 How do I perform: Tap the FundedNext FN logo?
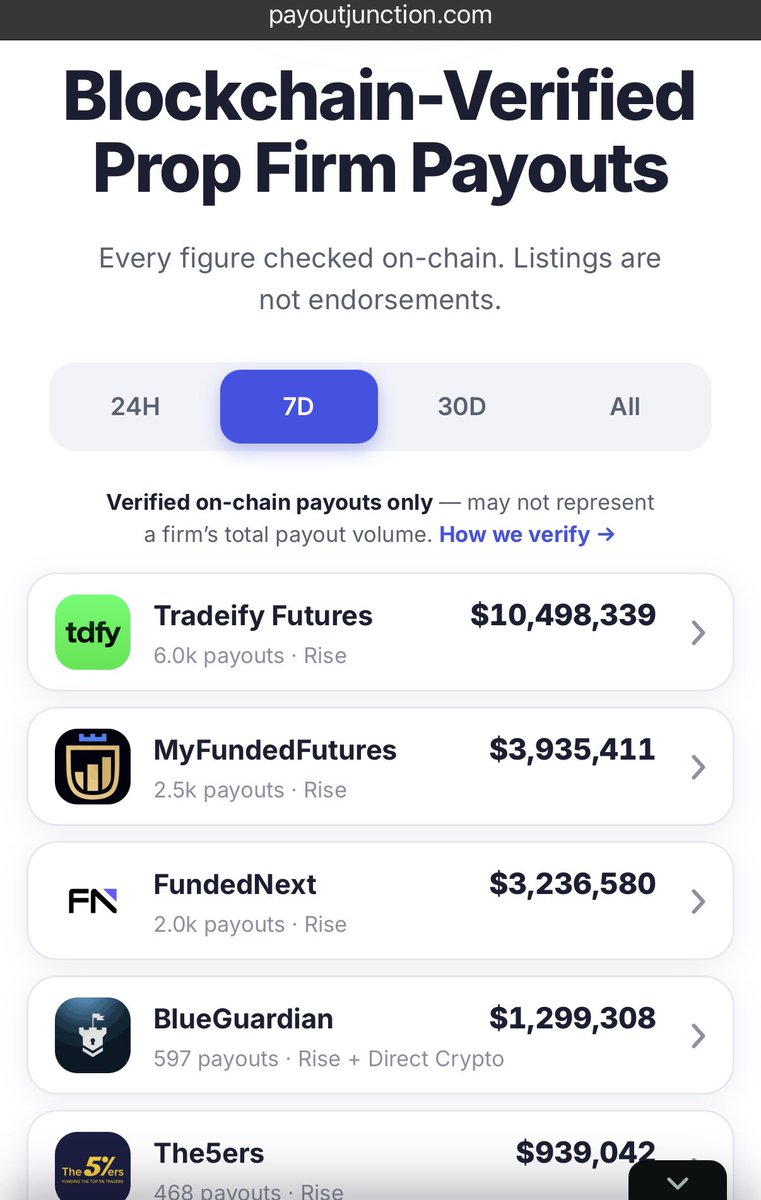(x=93, y=901)
